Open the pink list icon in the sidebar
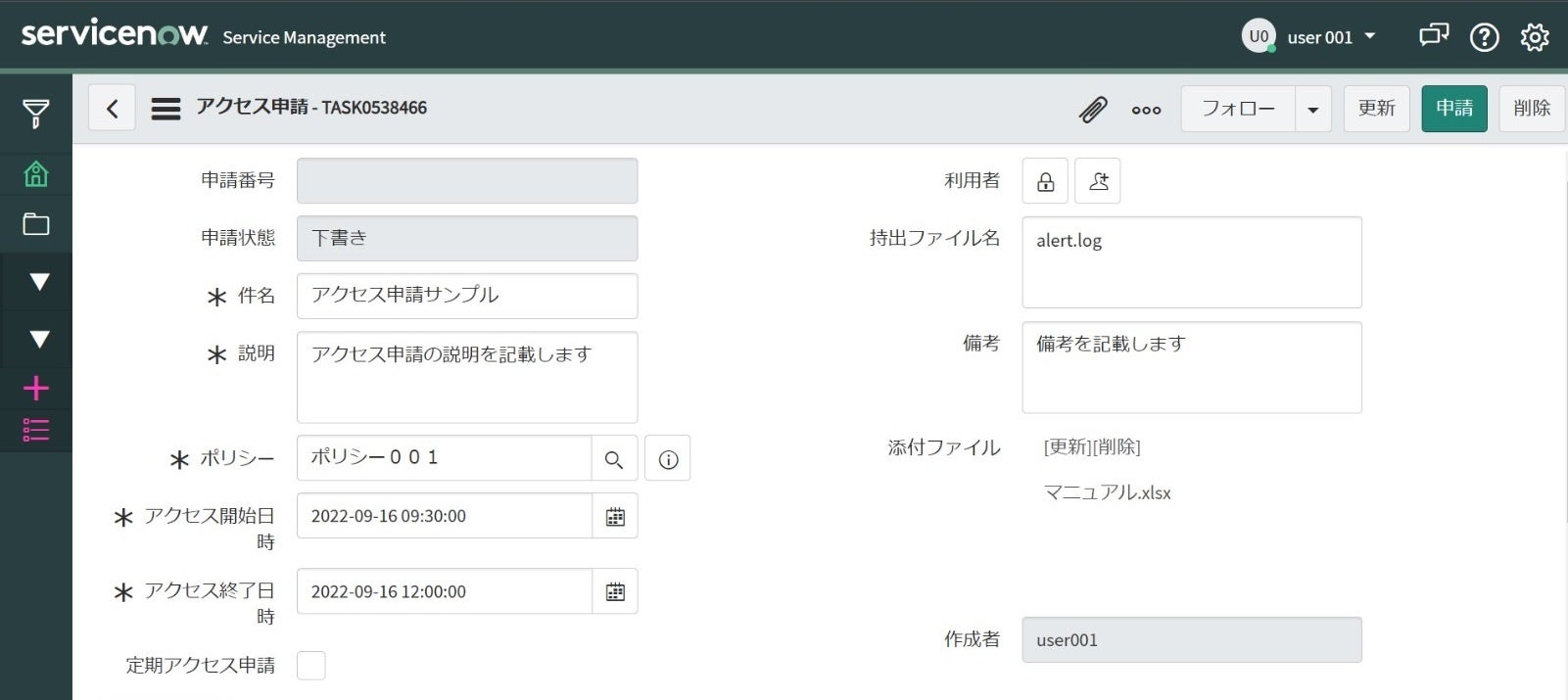The height and width of the screenshot is (700, 1568). 36,430
